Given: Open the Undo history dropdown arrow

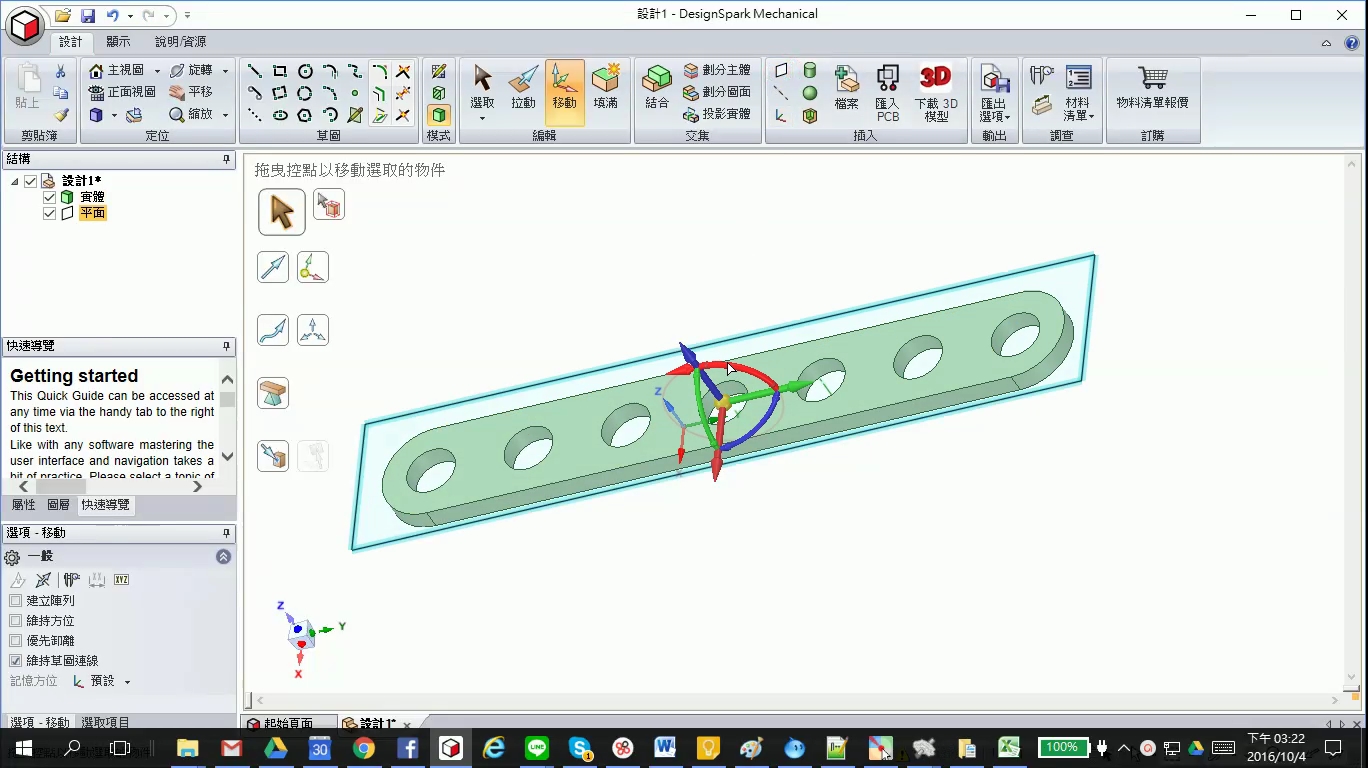Looking at the screenshot, I should click(x=130, y=16).
